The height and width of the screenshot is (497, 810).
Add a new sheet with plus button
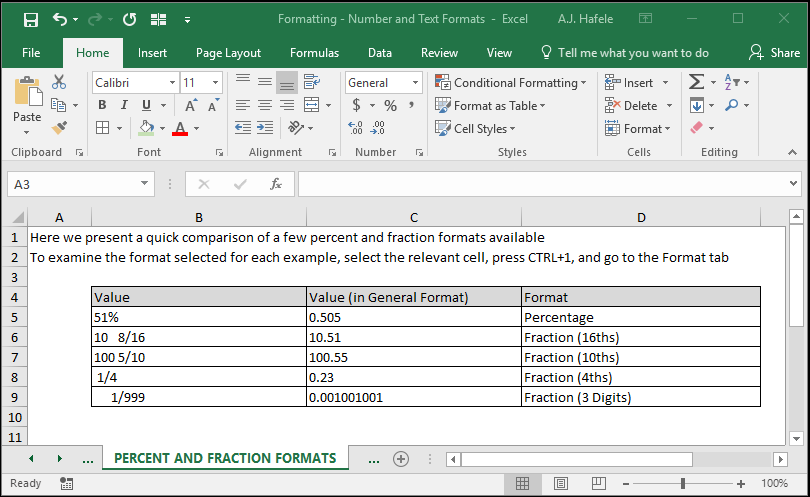401,459
